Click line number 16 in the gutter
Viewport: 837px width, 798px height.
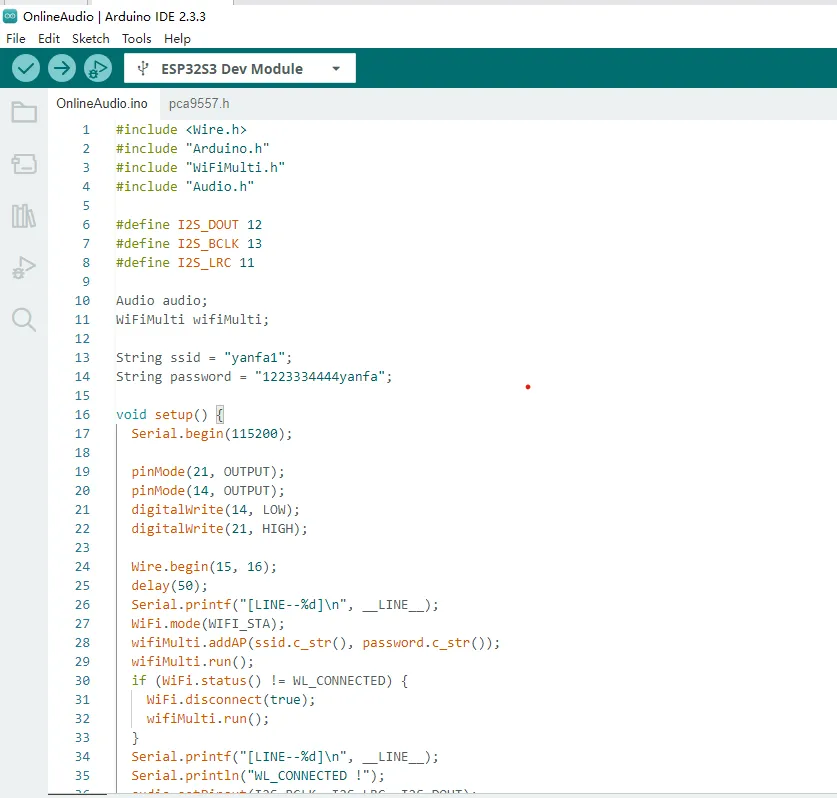click(x=82, y=415)
